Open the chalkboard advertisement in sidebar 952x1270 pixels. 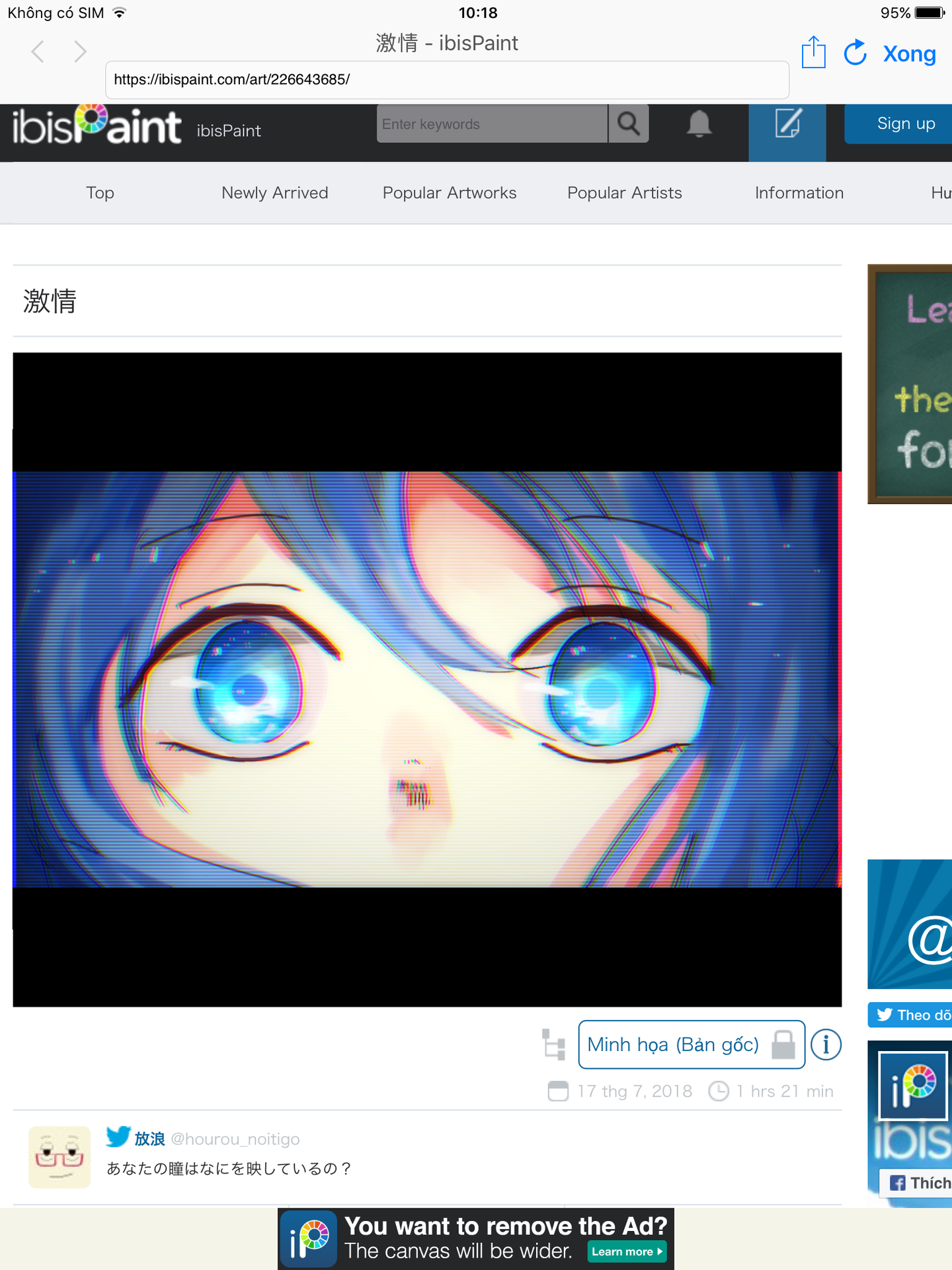910,384
